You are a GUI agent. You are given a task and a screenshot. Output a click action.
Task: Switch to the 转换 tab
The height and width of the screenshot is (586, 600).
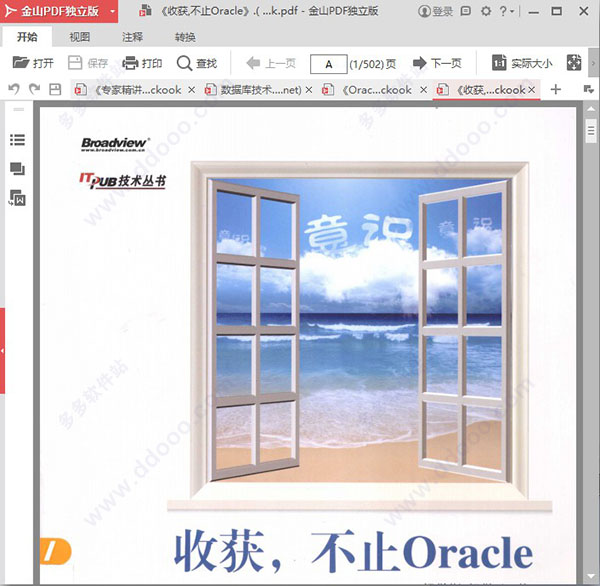[x=185, y=37]
